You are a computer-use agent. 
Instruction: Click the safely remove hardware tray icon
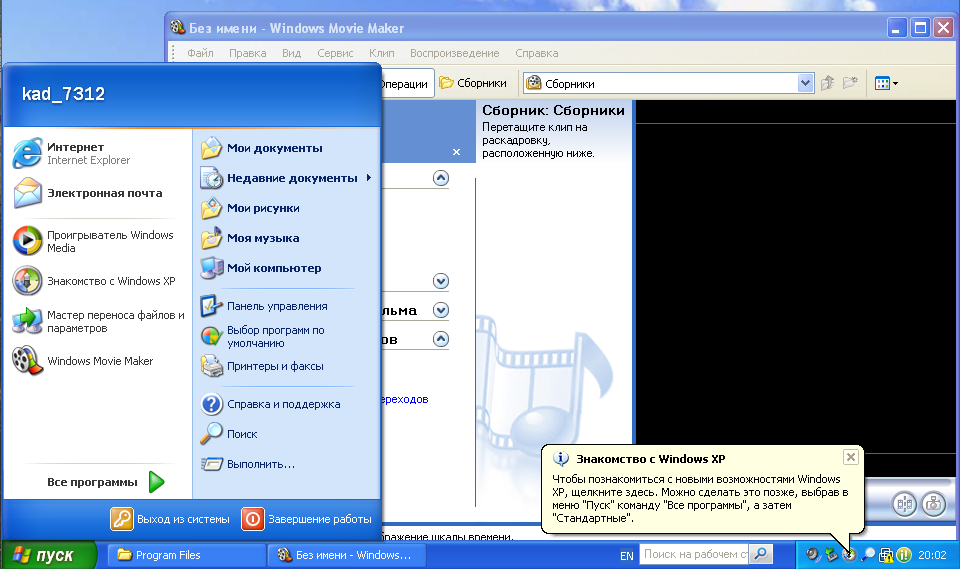pyautogui.click(x=831, y=555)
